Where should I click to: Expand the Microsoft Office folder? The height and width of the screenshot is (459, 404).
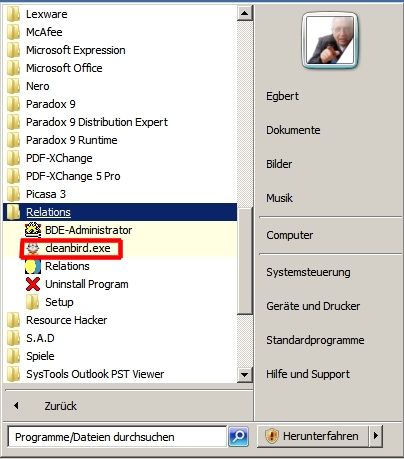pyautogui.click(x=64, y=68)
